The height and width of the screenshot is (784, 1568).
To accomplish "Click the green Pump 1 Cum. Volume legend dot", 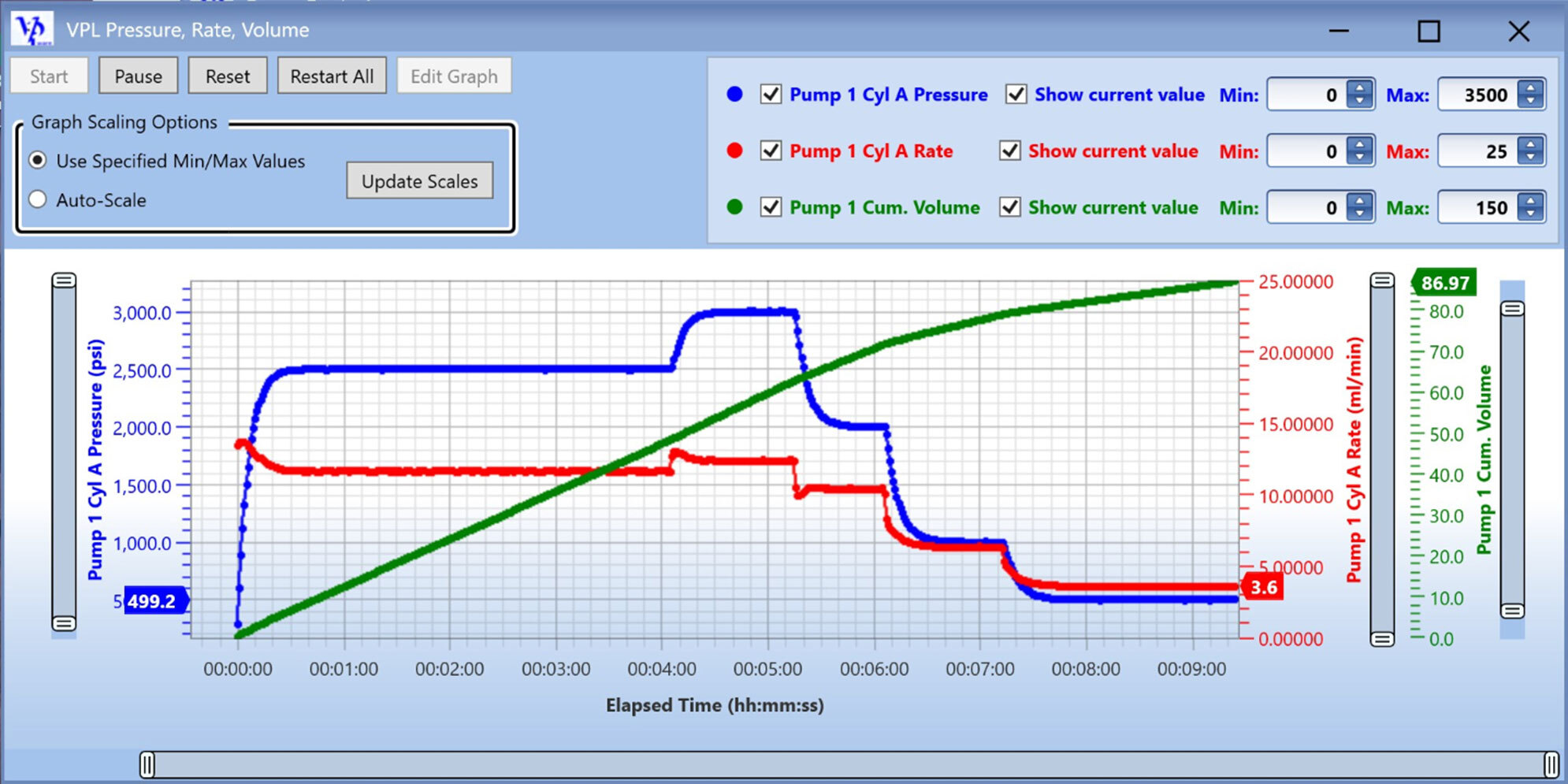I will coord(734,207).
